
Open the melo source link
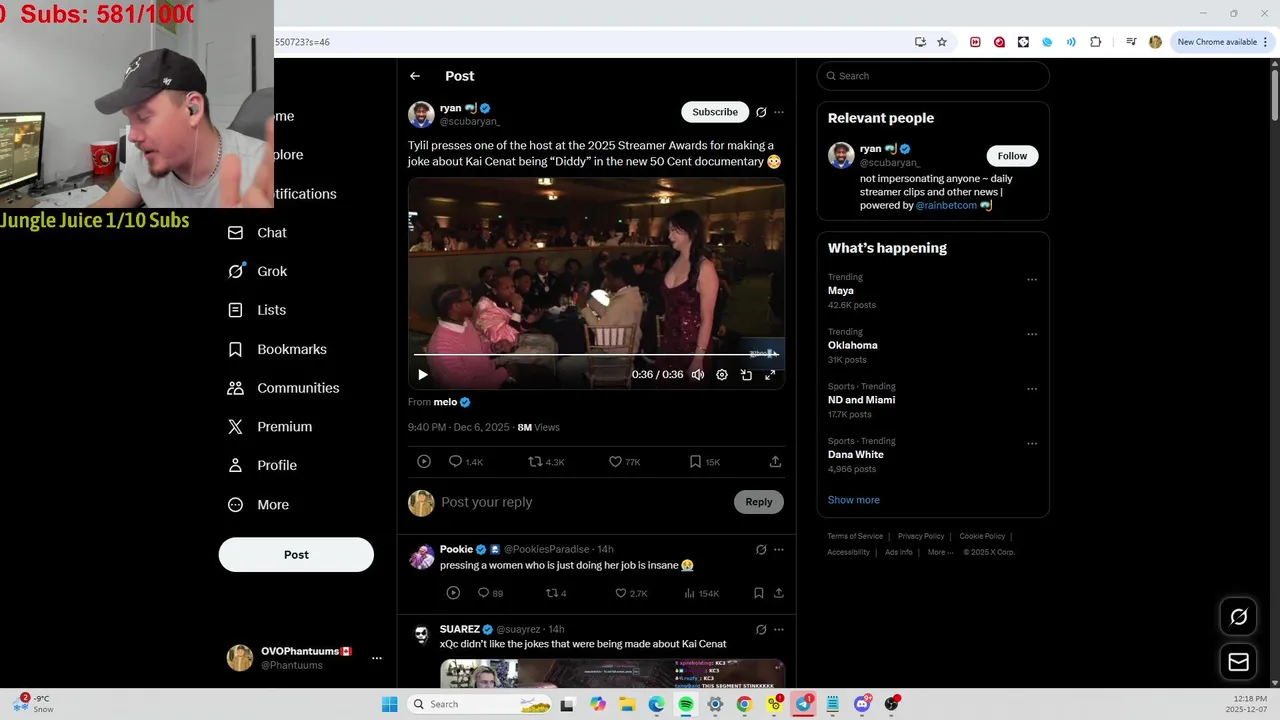pos(445,402)
